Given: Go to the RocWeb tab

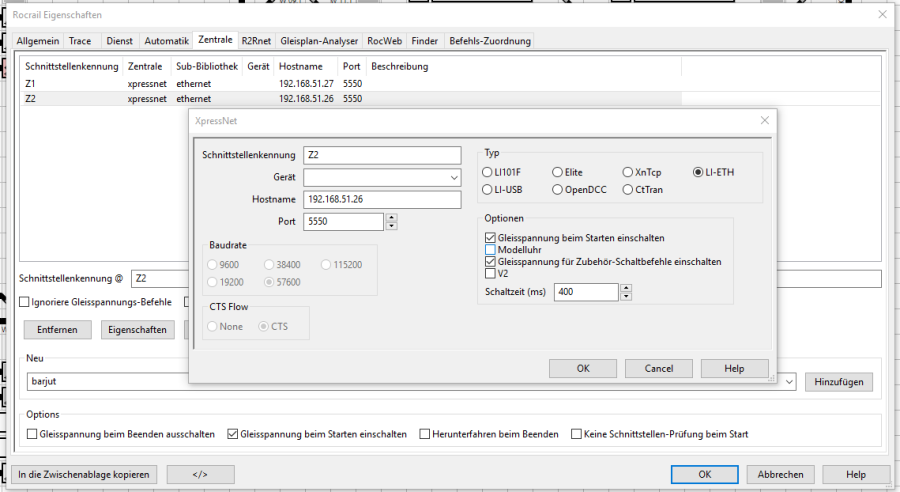Looking at the screenshot, I should [x=385, y=41].
